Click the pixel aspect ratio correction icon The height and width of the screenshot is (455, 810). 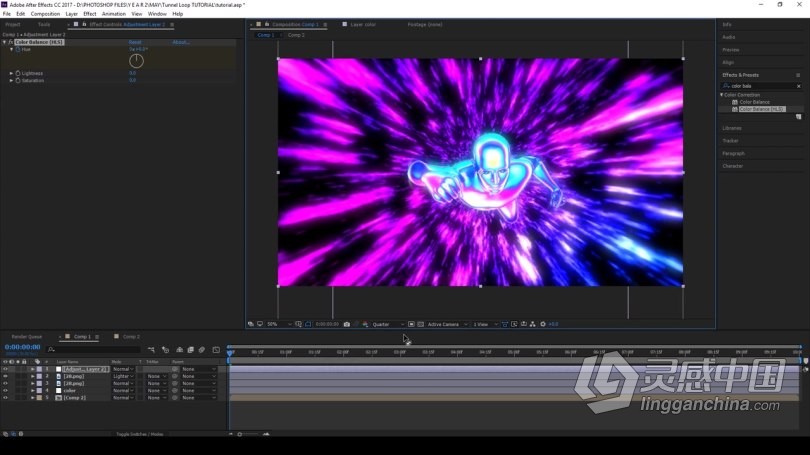505,324
